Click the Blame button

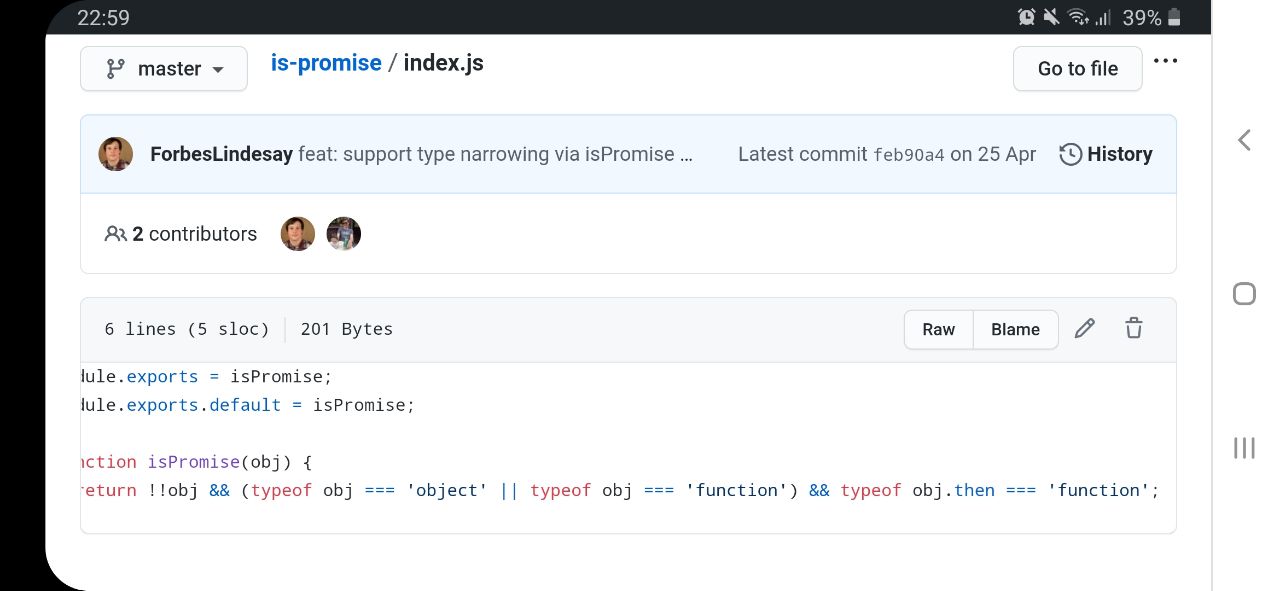coord(1015,329)
